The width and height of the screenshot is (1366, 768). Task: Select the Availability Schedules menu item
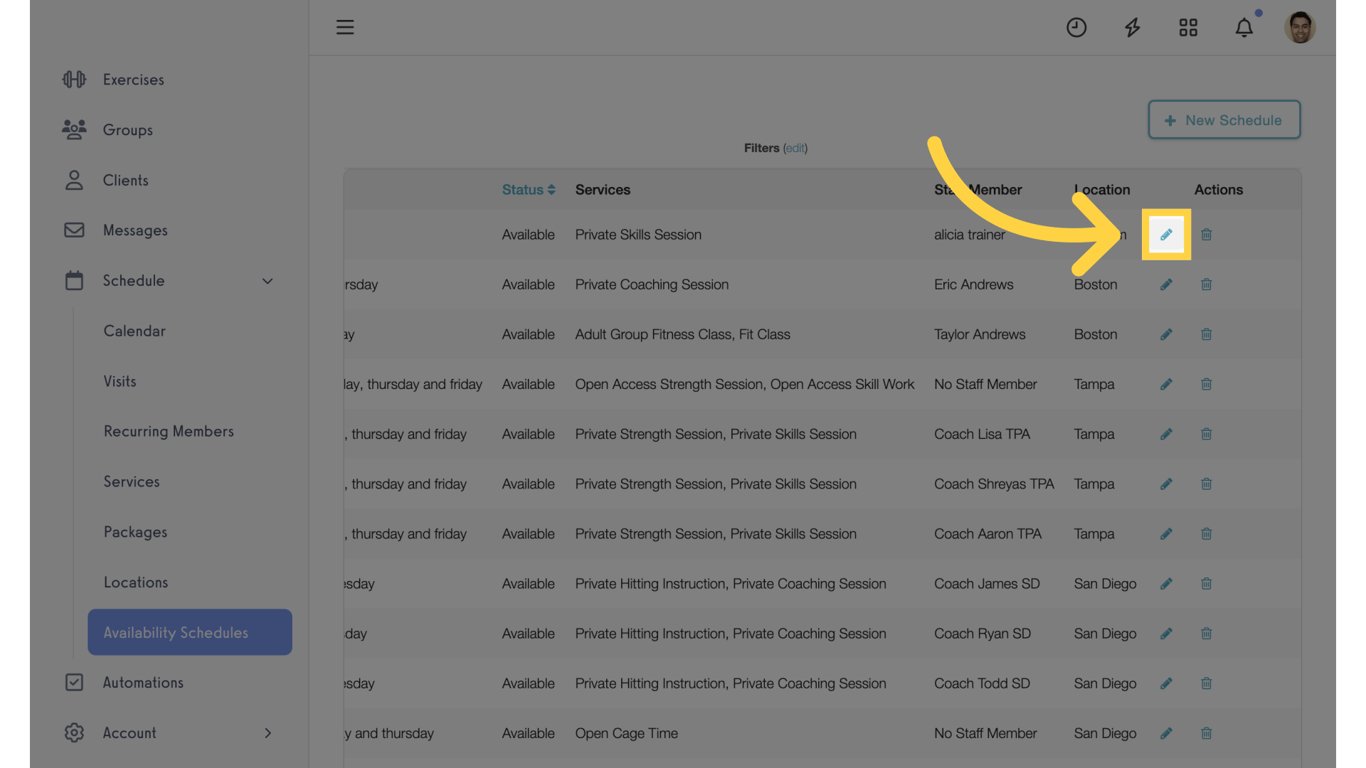click(x=176, y=632)
